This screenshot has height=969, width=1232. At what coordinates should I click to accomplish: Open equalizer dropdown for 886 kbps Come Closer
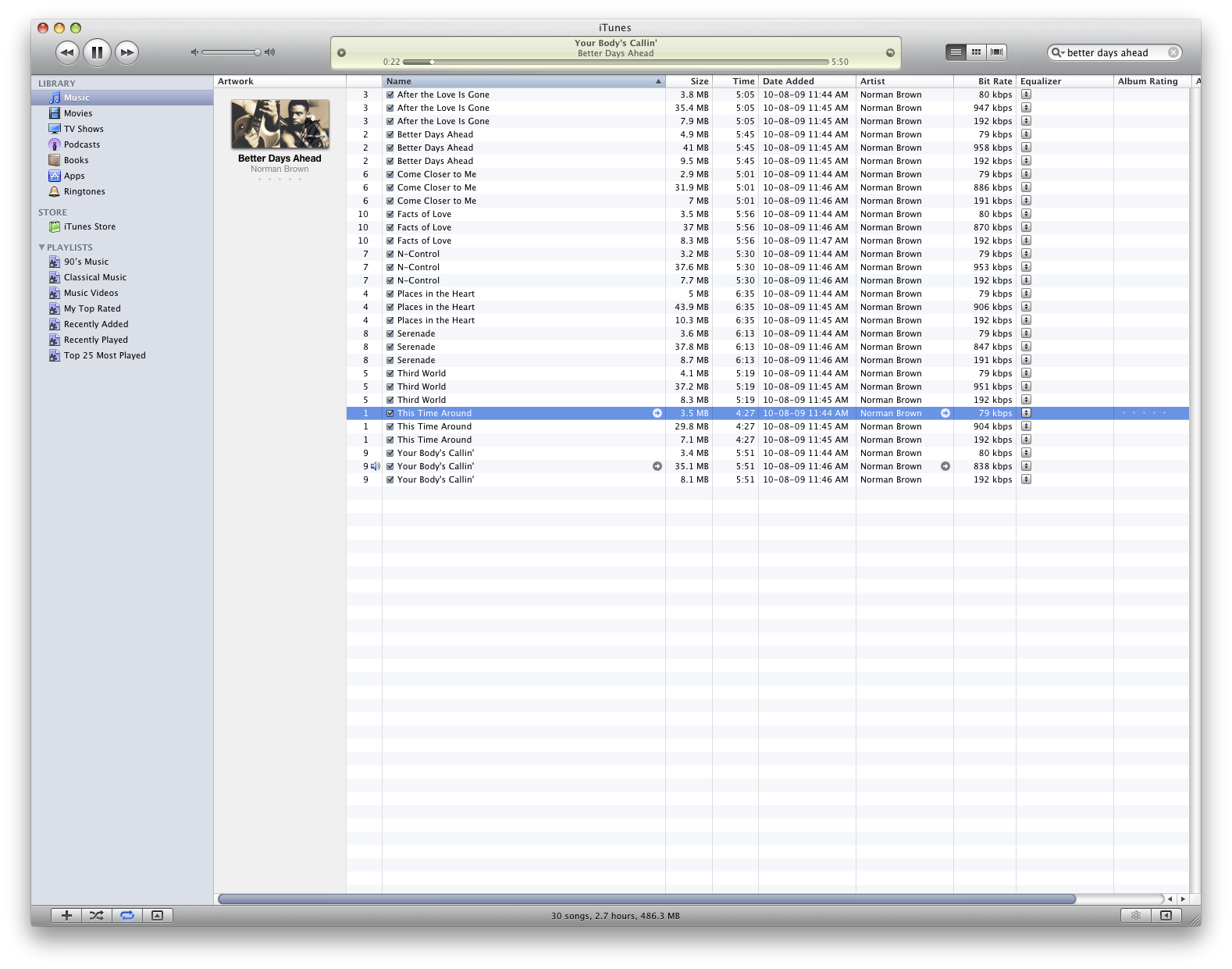(x=1026, y=187)
